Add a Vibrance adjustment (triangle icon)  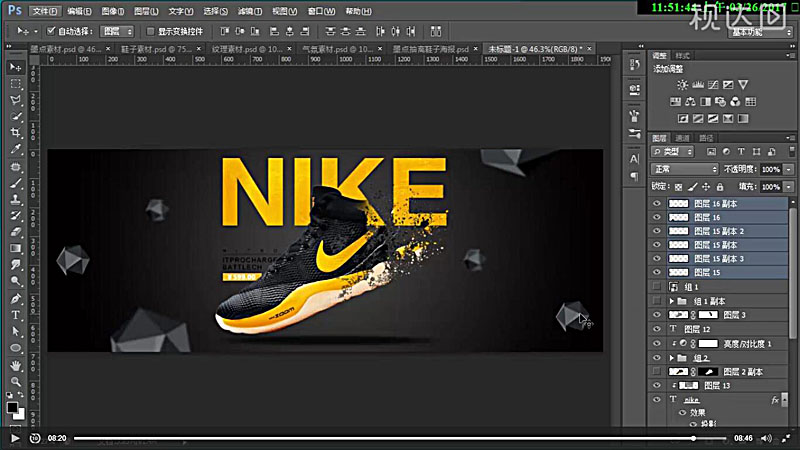pos(743,85)
